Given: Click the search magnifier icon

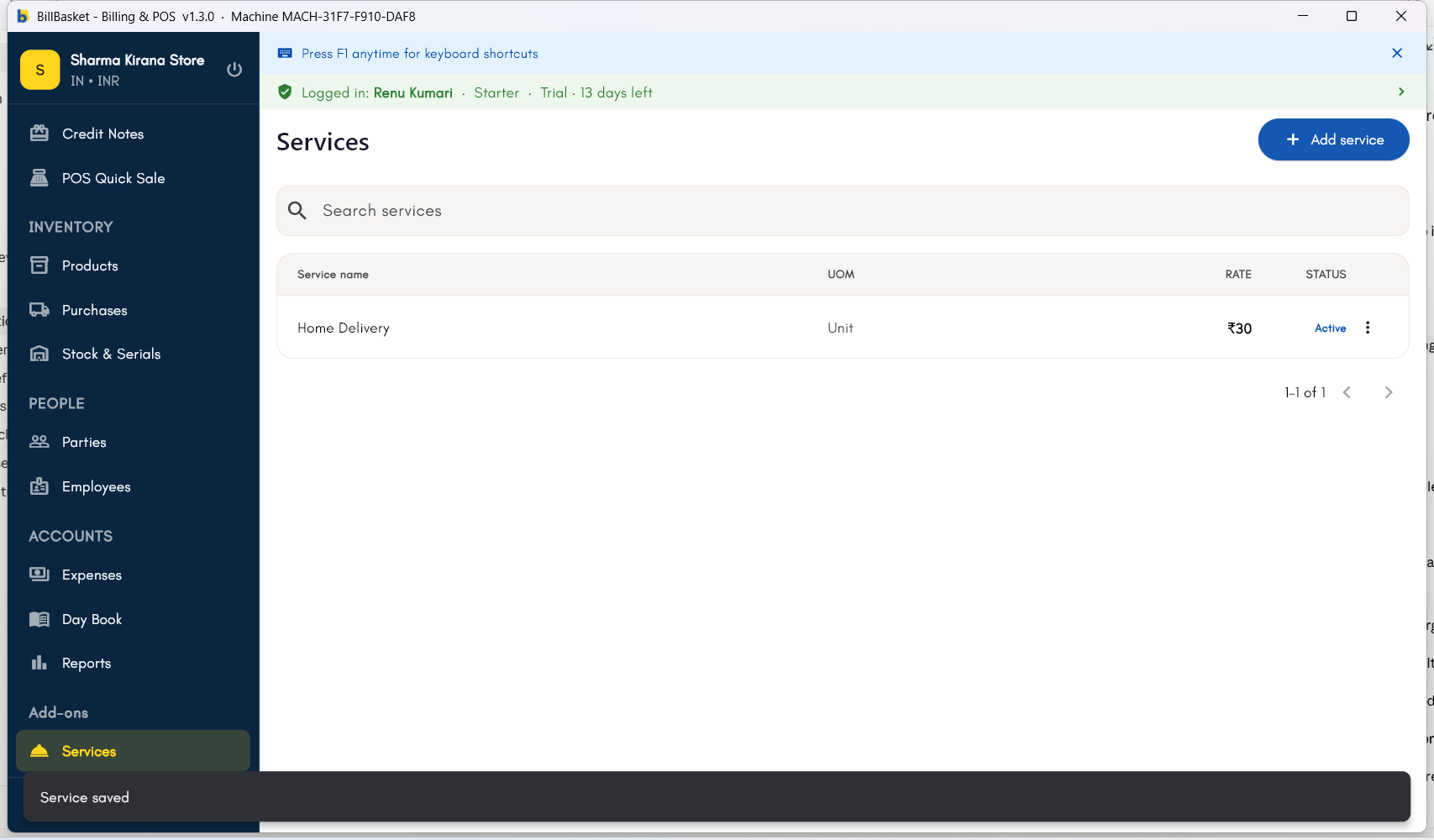Looking at the screenshot, I should [x=297, y=211].
